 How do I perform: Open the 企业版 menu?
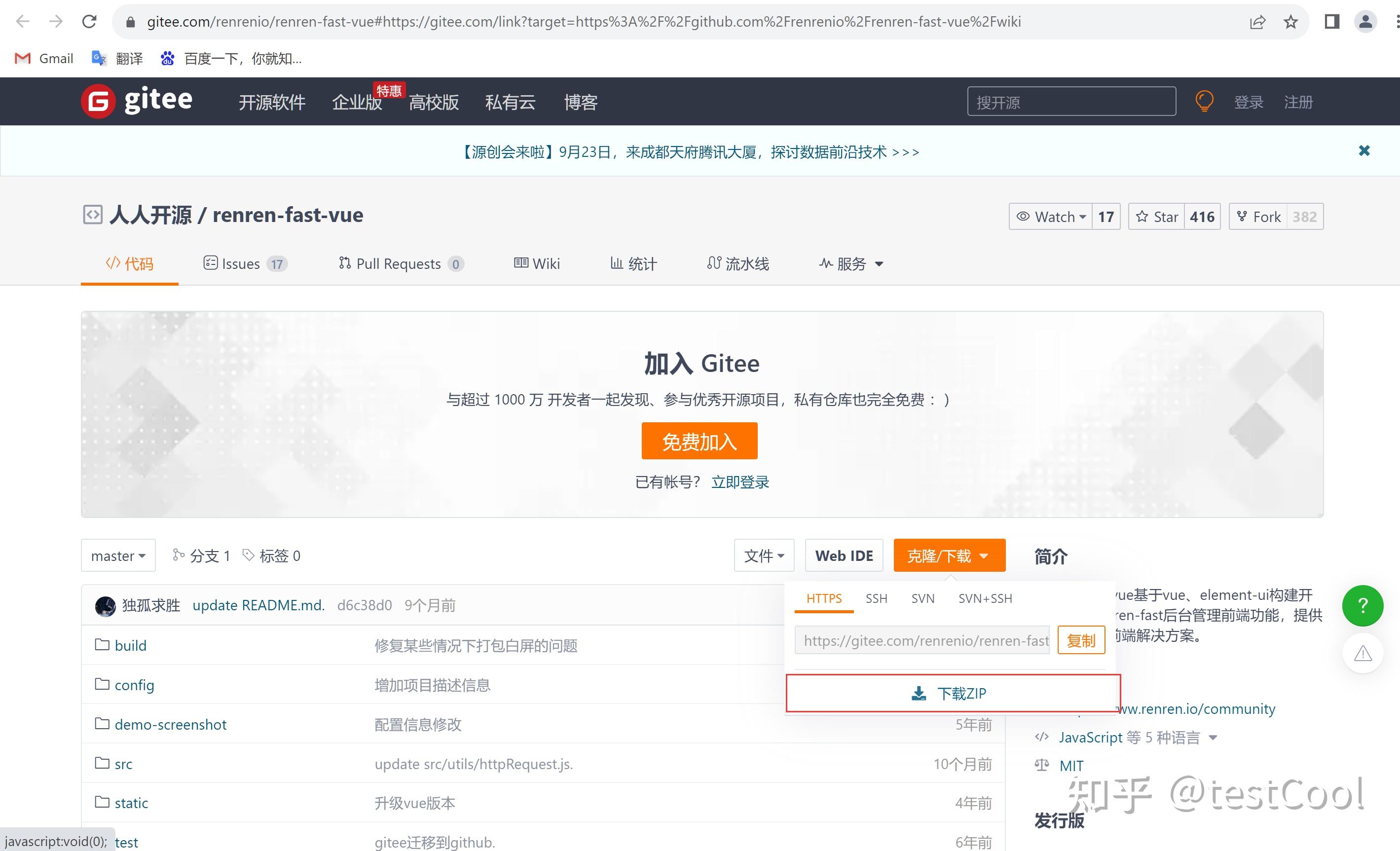[x=356, y=102]
